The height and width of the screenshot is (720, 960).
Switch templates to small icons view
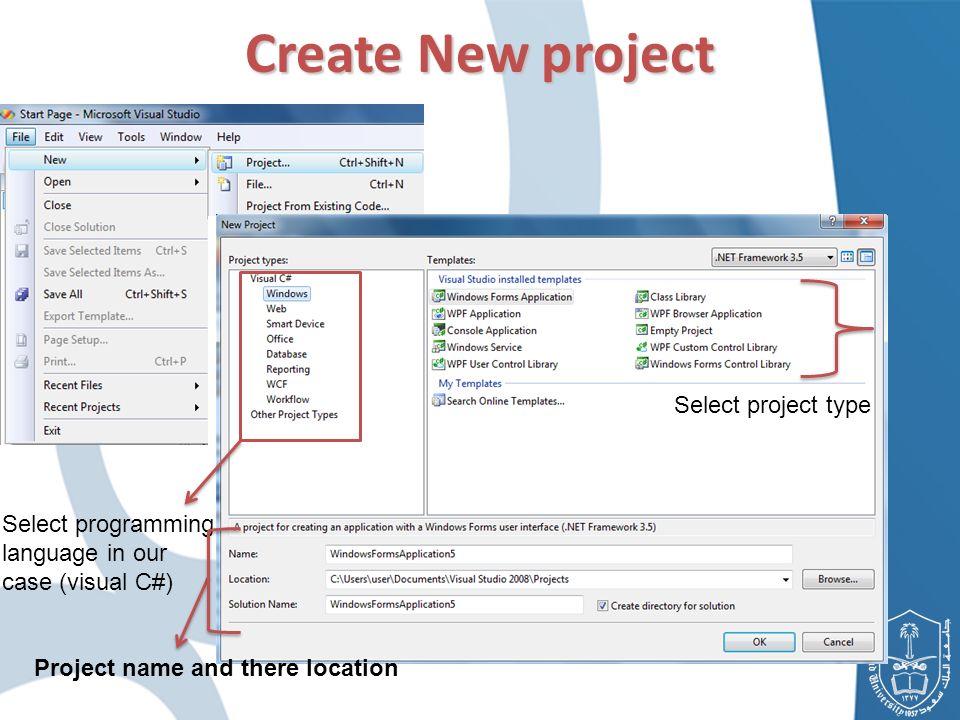click(x=866, y=257)
